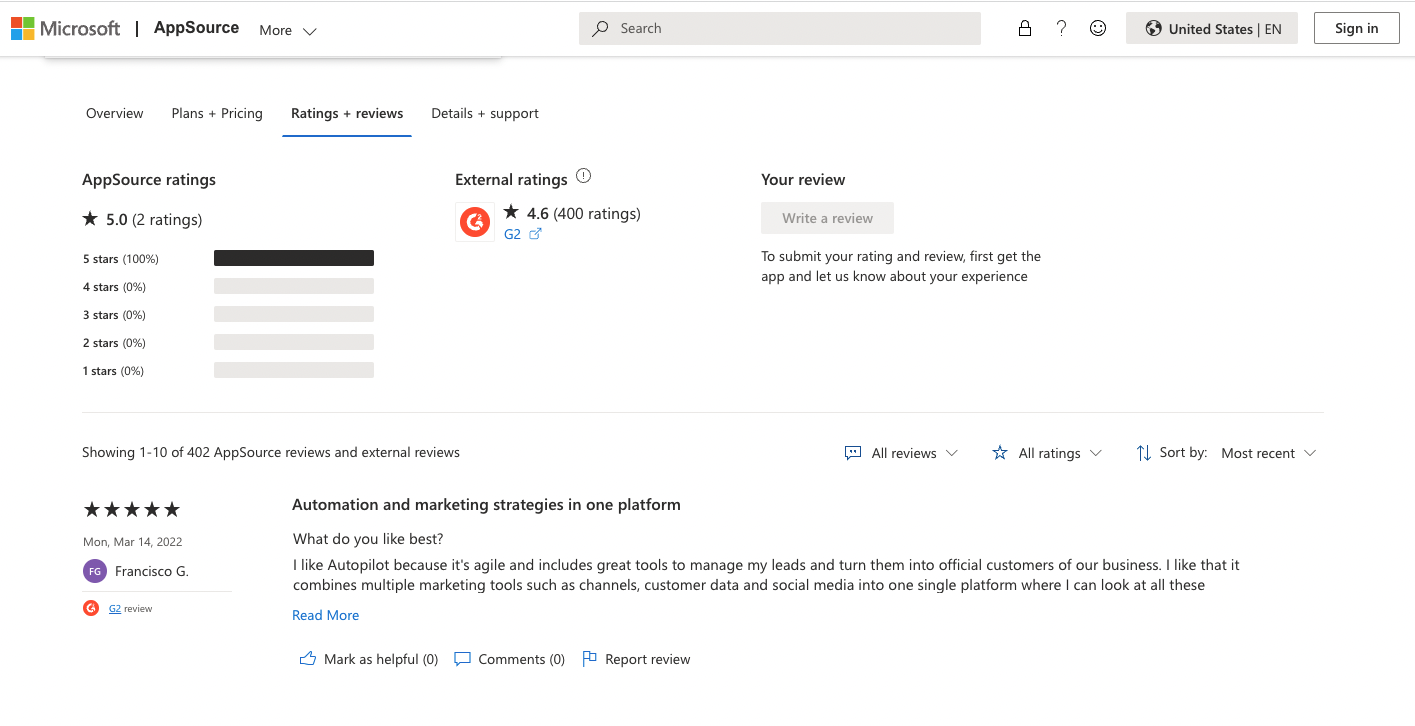The height and width of the screenshot is (726, 1415).
Task: Click the smiley feedback icon
Action: 1098,29
